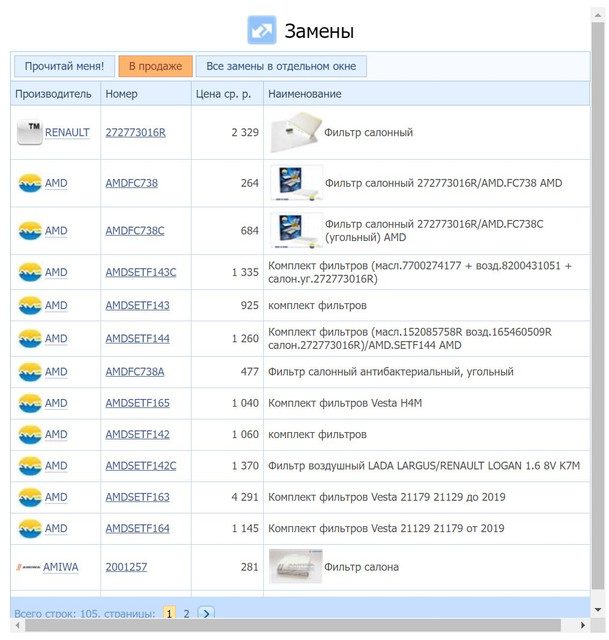Open part number AMDFC738C
This screenshot has height=640, width=609.
135,231
